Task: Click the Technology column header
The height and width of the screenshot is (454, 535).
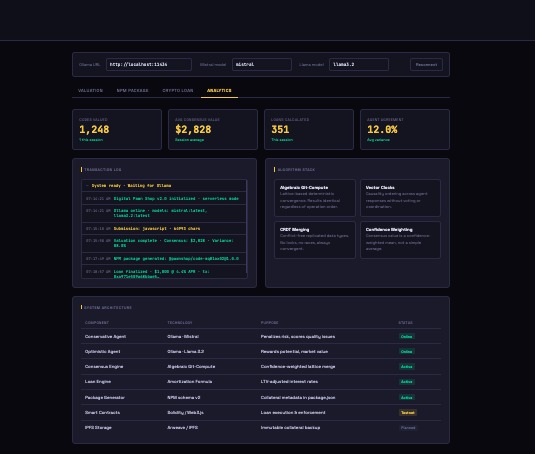Action: [180, 323]
